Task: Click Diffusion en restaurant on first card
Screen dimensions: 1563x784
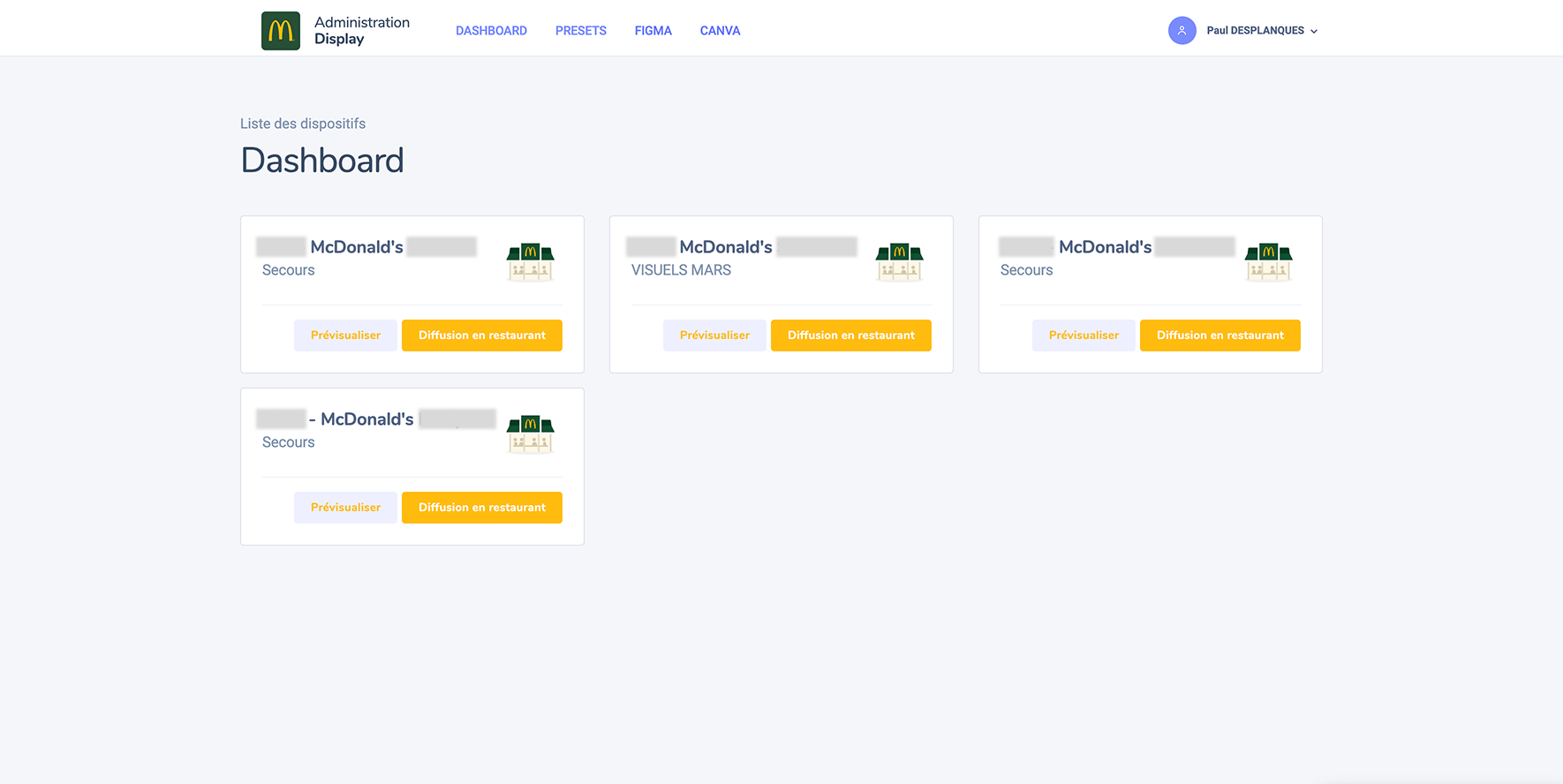Action: tap(481, 335)
